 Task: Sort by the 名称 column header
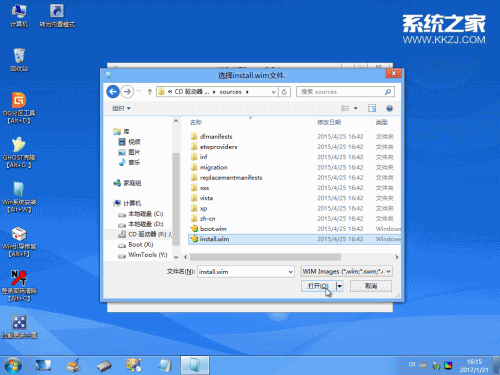click(196, 122)
